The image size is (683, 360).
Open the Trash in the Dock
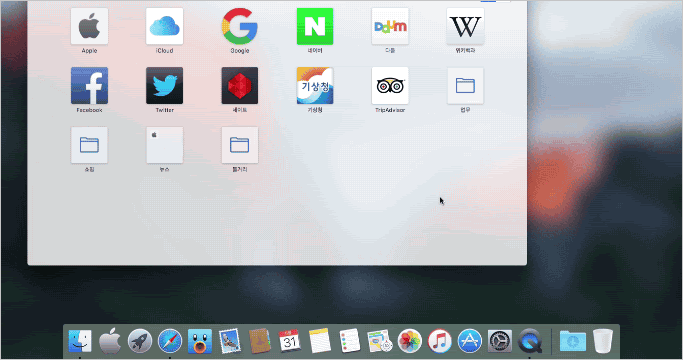pos(603,341)
